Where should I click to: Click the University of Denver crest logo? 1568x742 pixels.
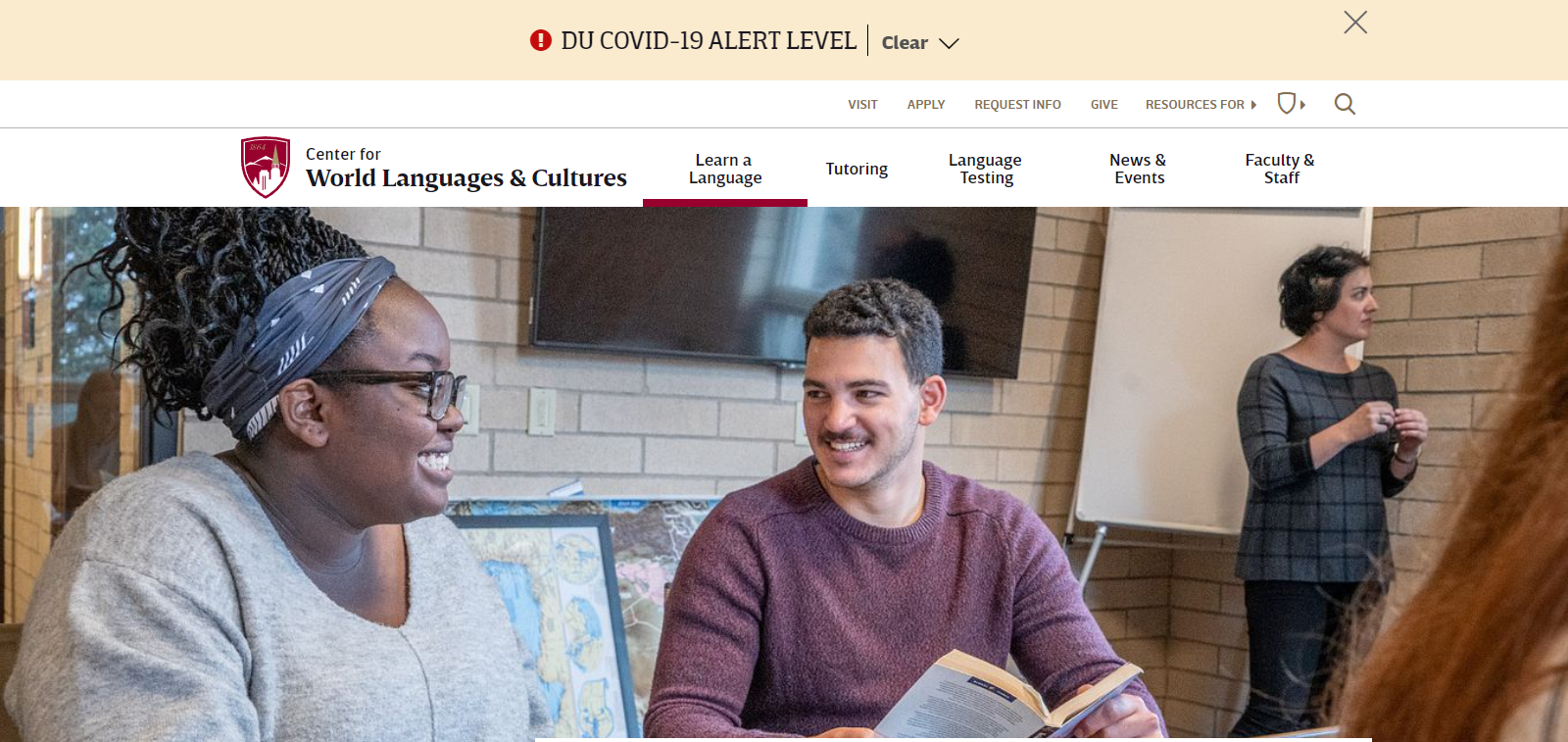coord(266,167)
